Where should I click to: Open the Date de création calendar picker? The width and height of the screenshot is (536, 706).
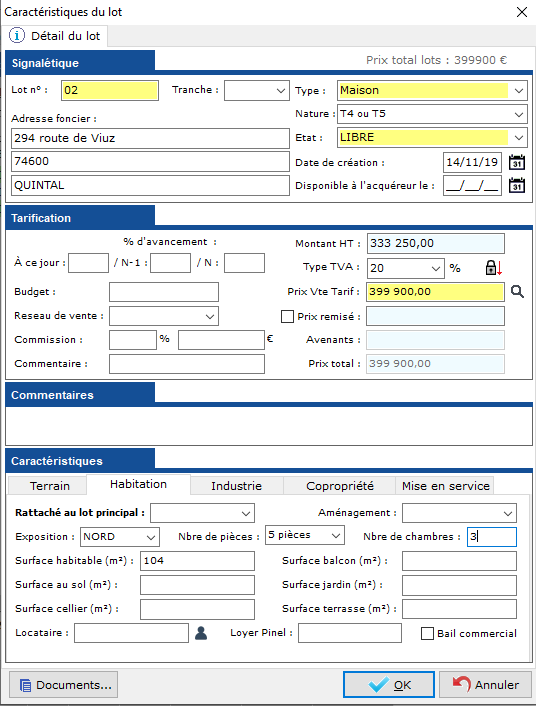pyautogui.click(x=517, y=162)
